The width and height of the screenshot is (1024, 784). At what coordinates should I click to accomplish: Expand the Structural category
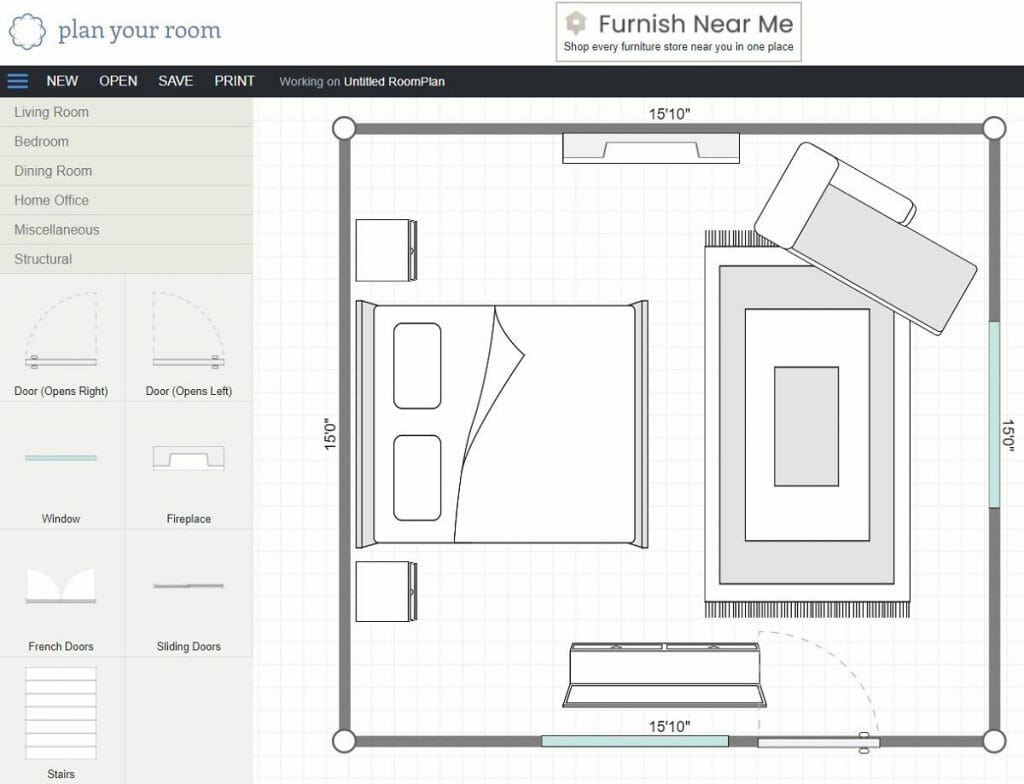44,259
